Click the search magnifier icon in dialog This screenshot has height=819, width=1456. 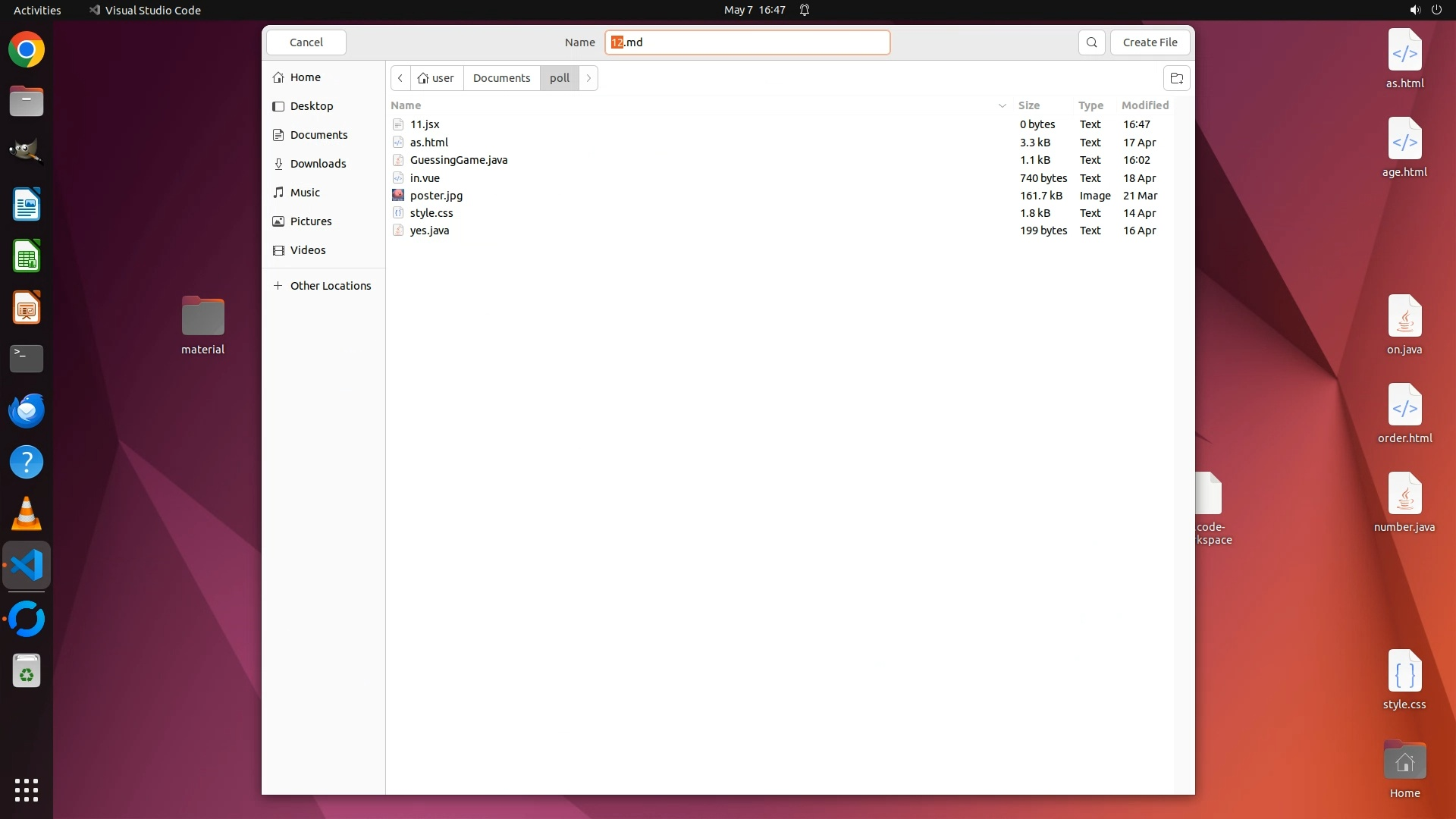[1091, 42]
